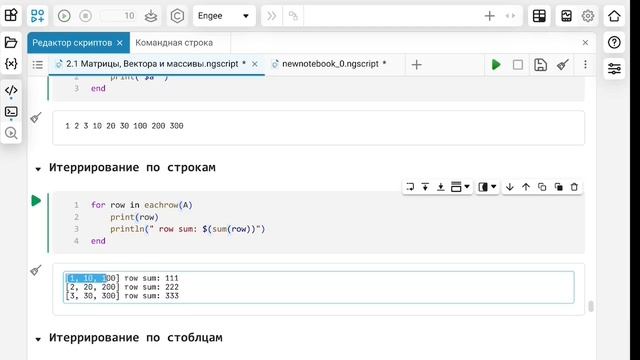
Task: Move the cell down with down arrow
Action: (x=509, y=187)
